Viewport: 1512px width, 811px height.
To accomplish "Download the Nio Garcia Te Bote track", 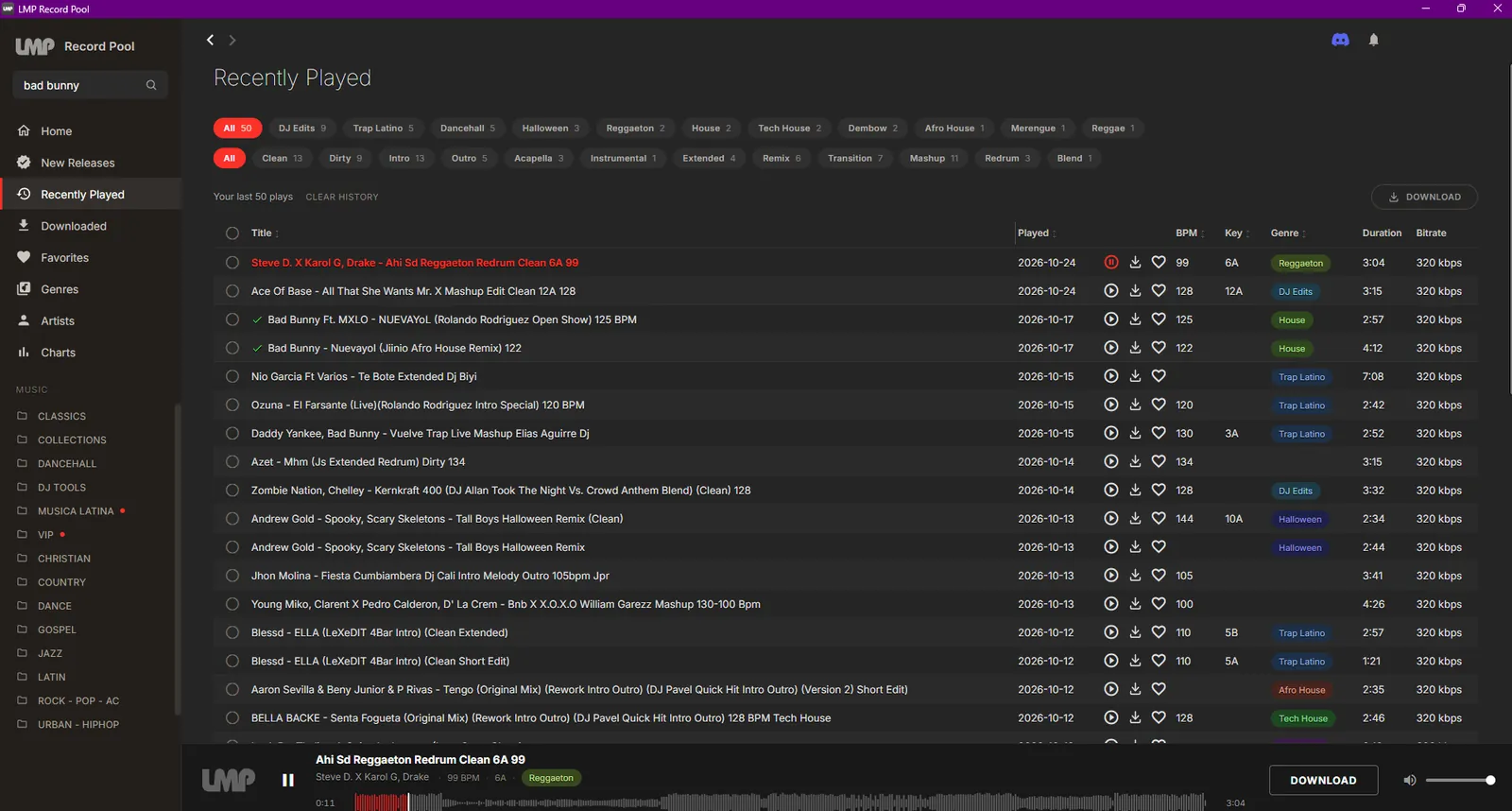I will click(x=1135, y=376).
